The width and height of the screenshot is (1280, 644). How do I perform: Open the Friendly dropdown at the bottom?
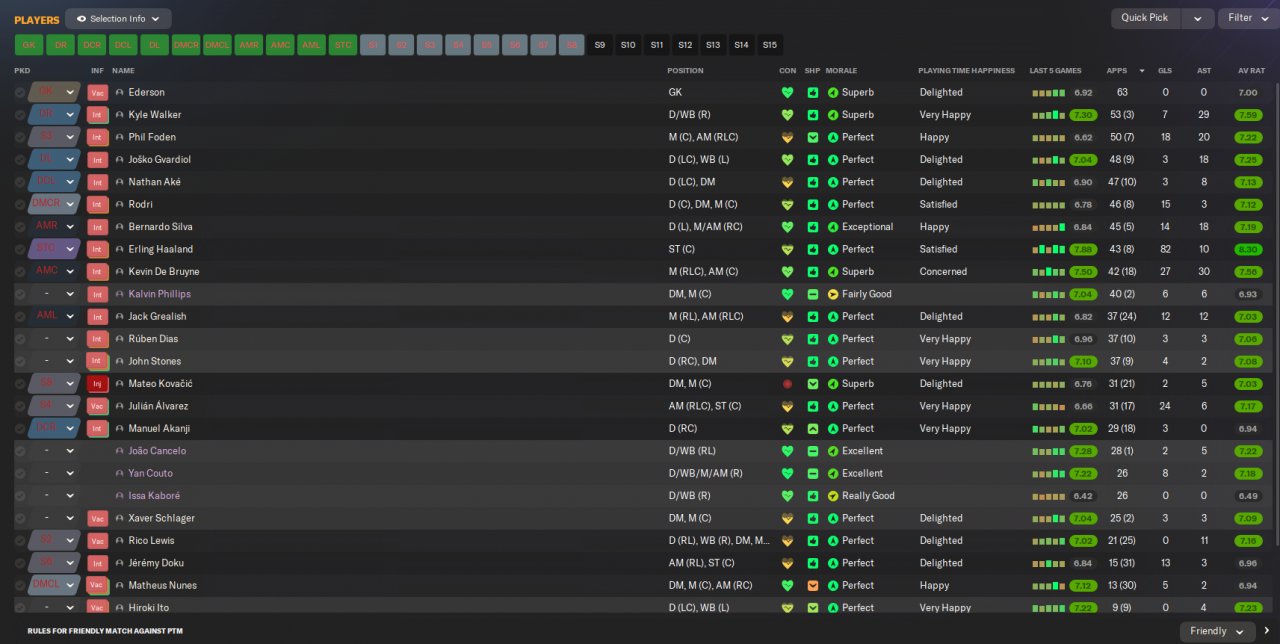coord(1218,631)
